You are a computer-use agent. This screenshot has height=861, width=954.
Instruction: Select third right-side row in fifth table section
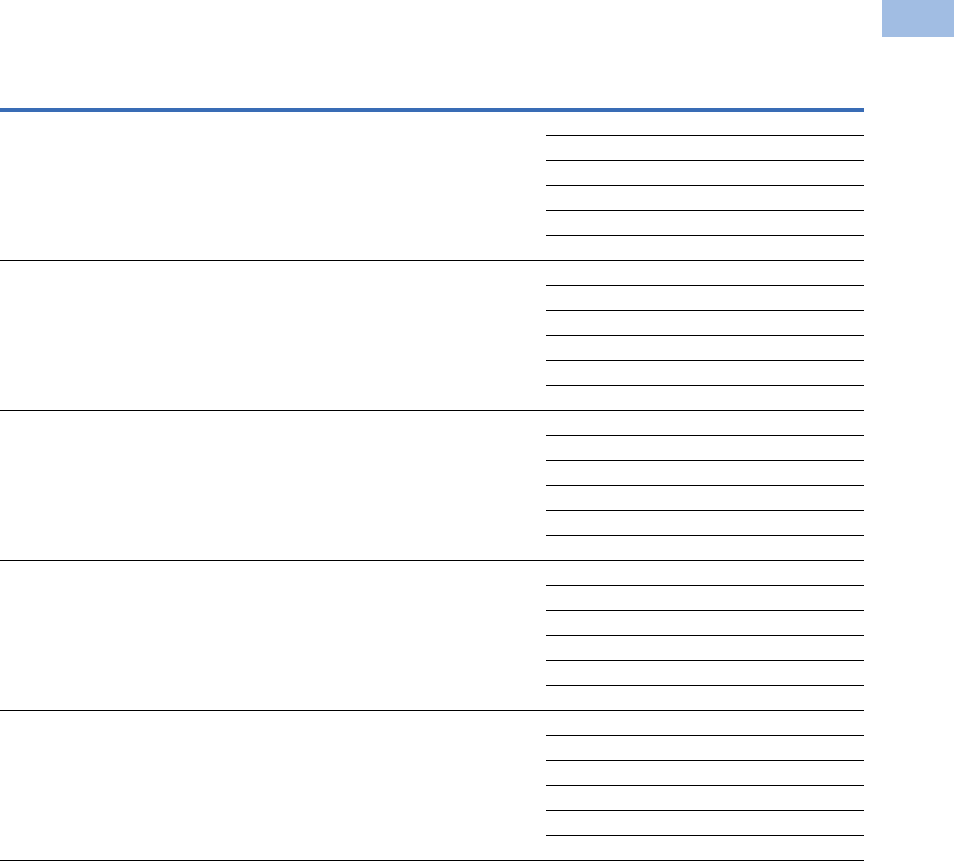(x=704, y=773)
